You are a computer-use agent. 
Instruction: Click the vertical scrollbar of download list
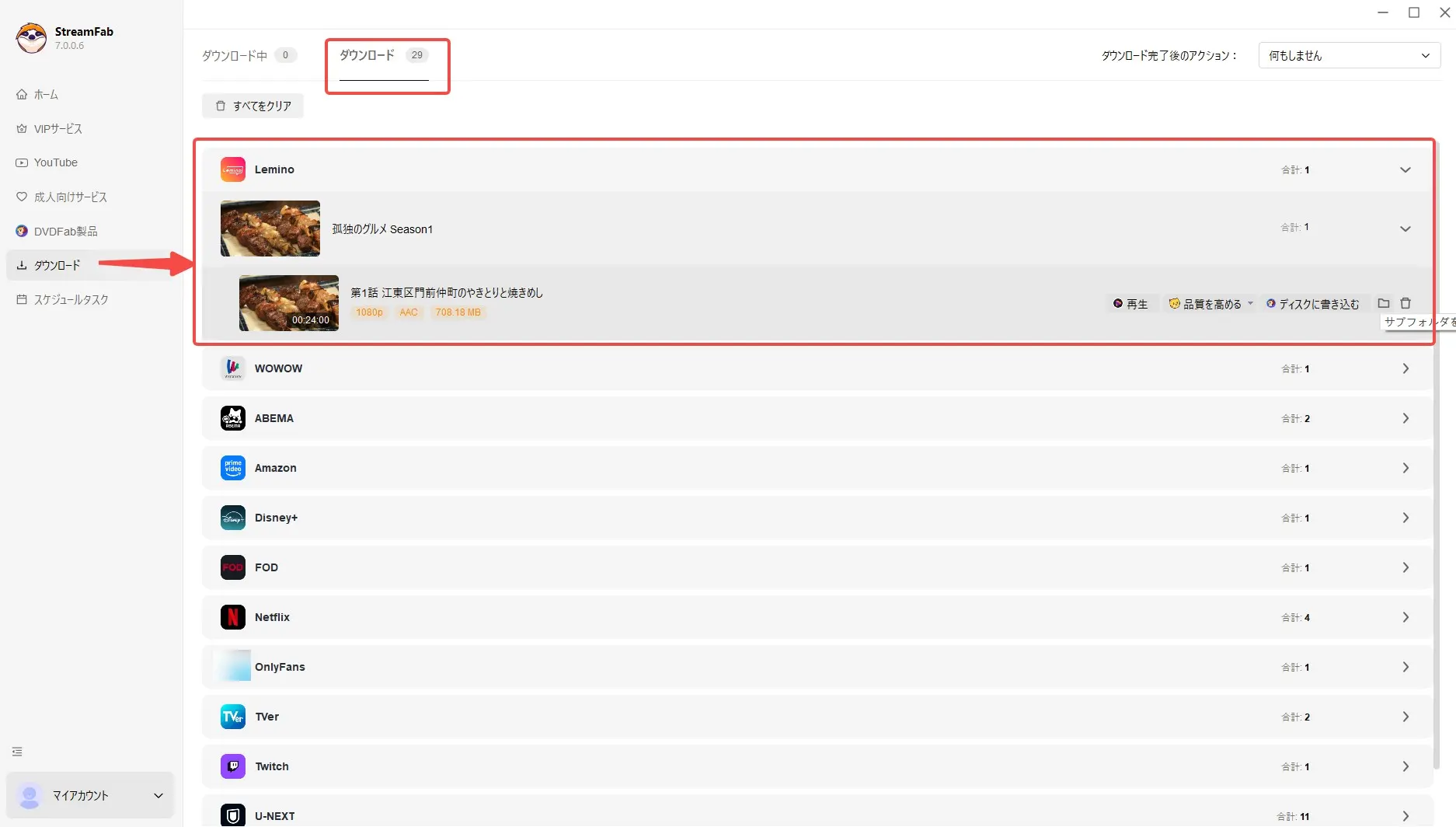click(x=1437, y=455)
